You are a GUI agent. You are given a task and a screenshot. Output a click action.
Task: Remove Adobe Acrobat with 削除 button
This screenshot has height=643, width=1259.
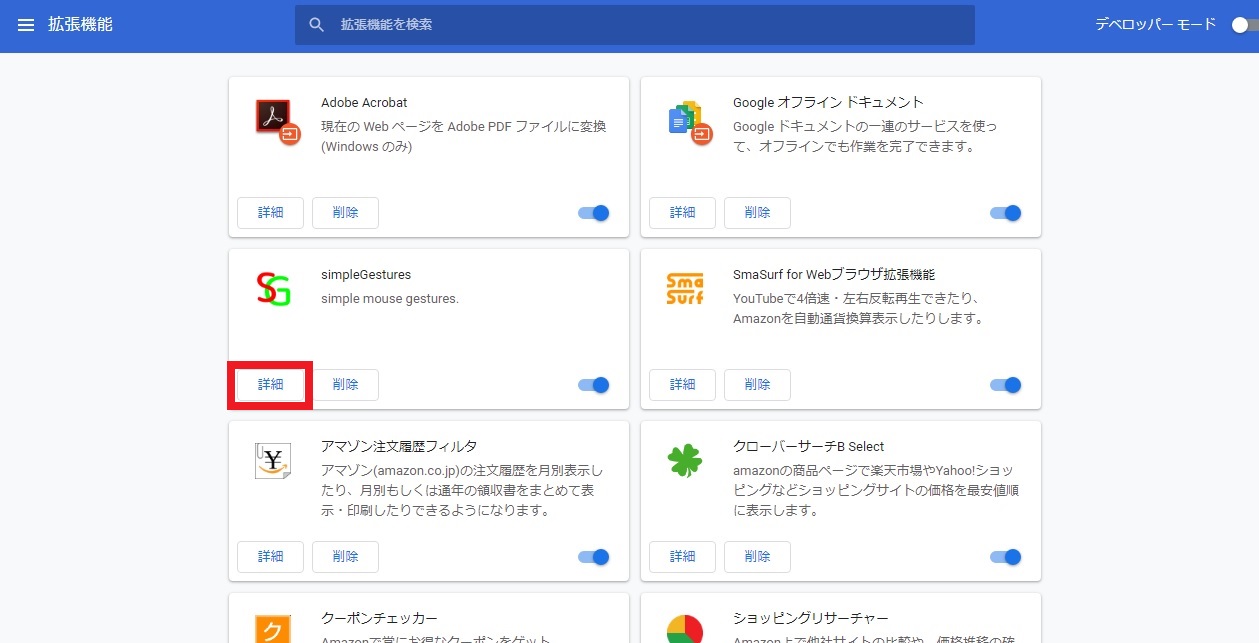[x=345, y=213]
